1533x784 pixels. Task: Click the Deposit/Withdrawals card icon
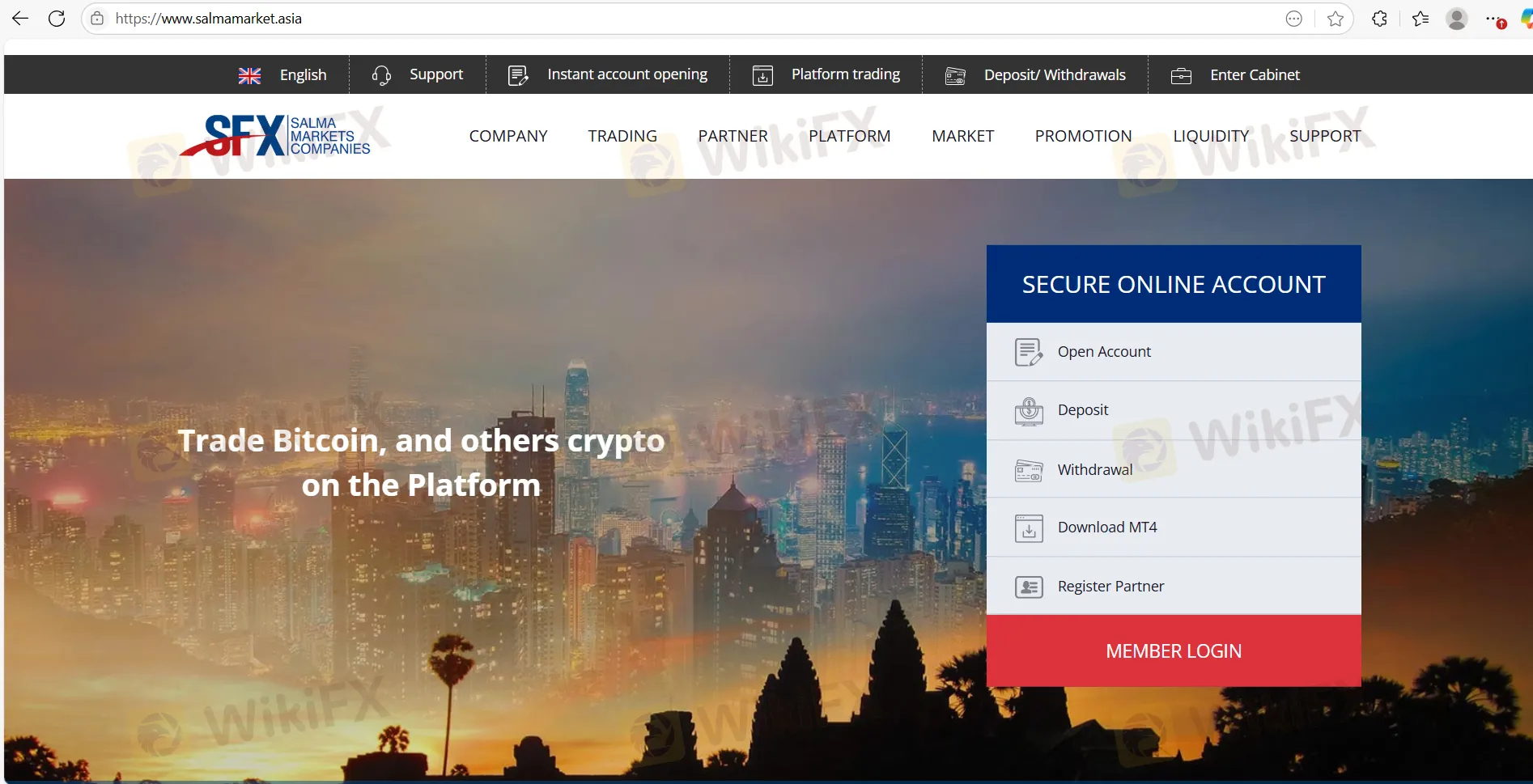pyautogui.click(x=955, y=75)
